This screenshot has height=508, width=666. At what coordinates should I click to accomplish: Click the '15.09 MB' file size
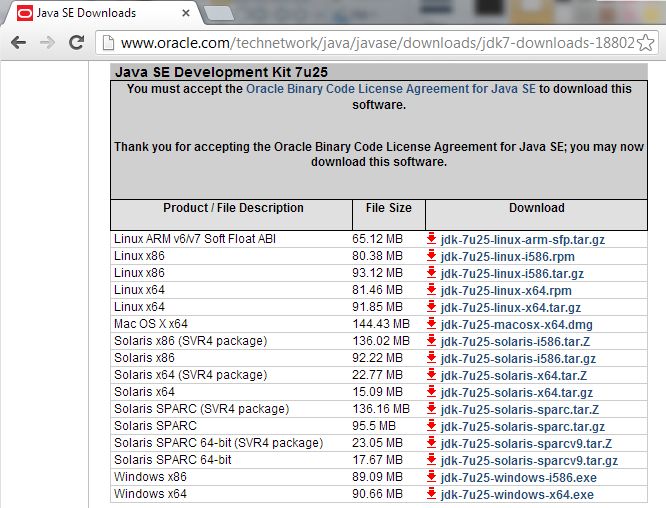pos(377,392)
